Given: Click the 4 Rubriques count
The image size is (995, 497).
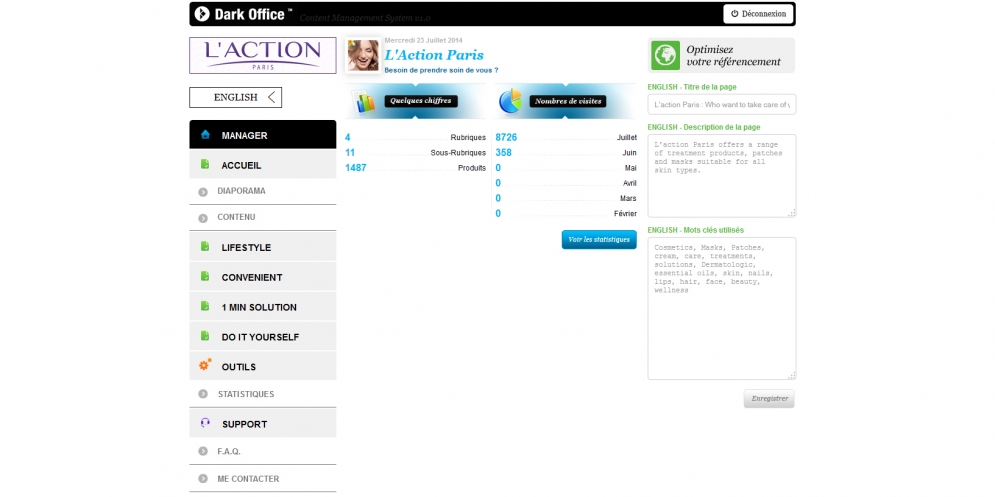Looking at the screenshot, I should coord(348,137).
